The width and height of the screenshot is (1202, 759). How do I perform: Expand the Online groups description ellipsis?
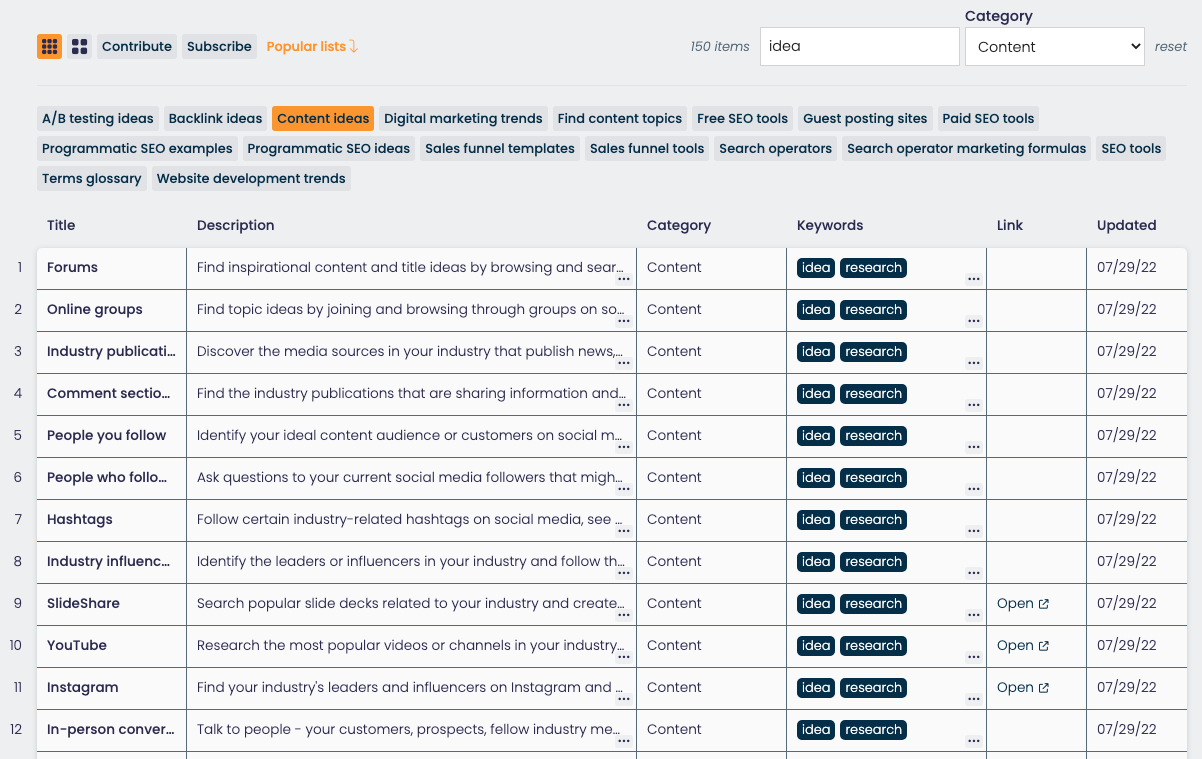624,321
